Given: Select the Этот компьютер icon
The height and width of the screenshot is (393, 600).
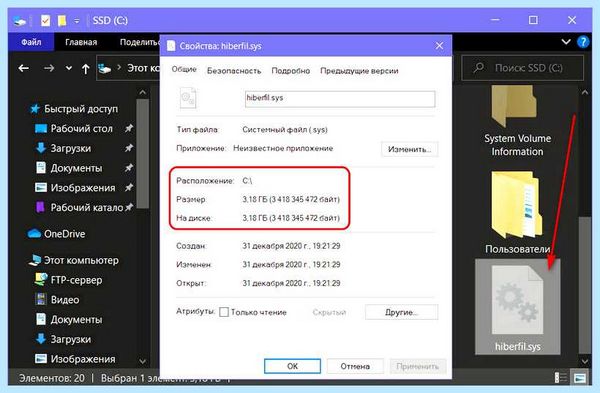Looking at the screenshot, I should coord(35,260).
